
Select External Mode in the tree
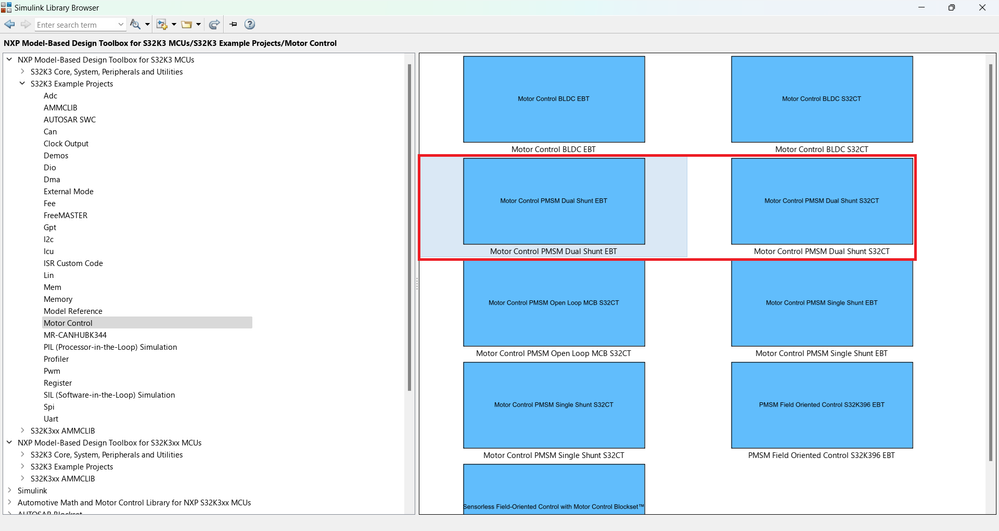pos(68,191)
